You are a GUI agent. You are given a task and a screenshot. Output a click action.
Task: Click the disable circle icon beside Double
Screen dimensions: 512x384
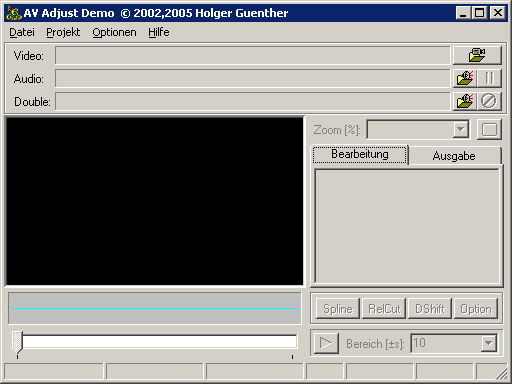coord(489,101)
